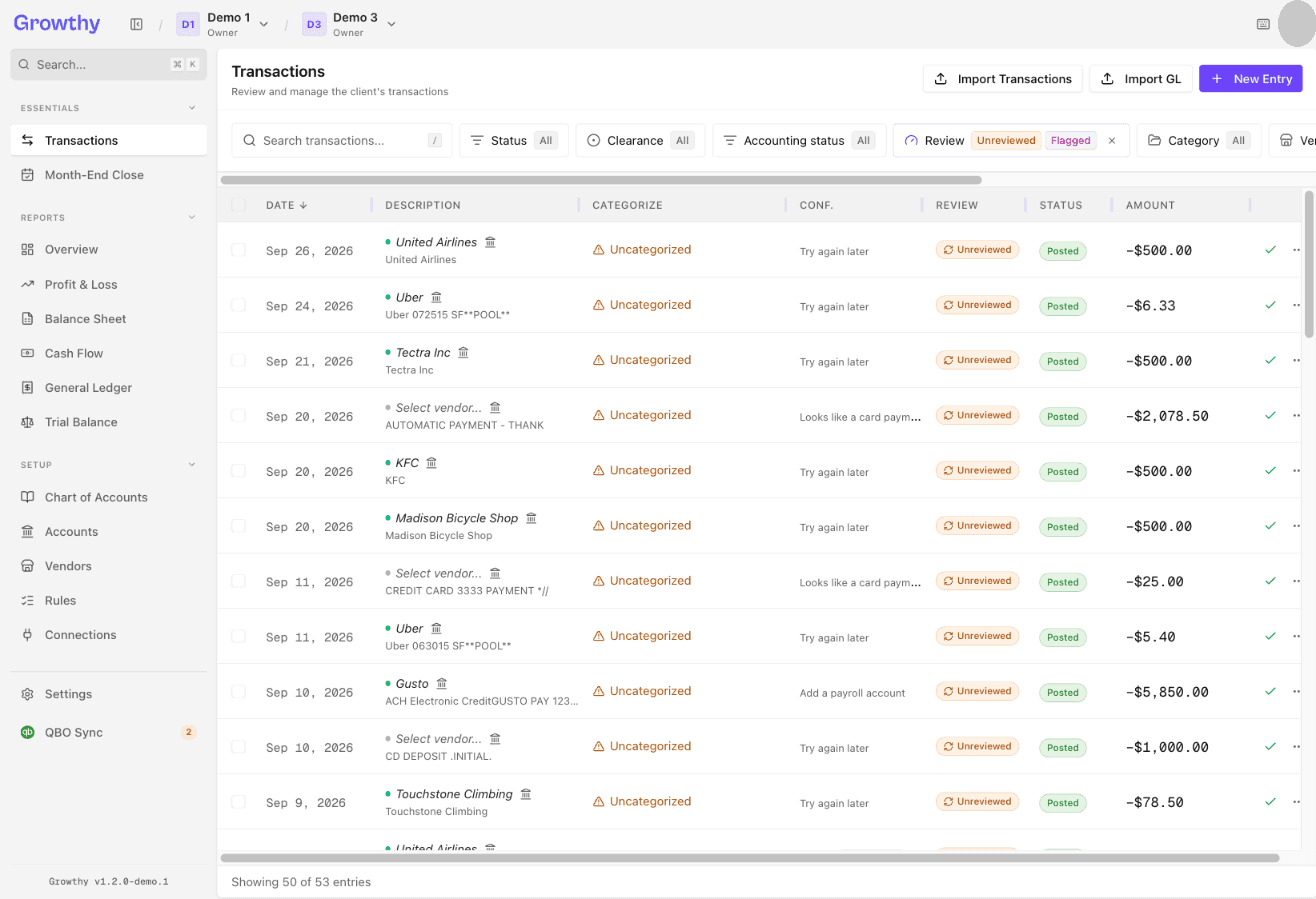Click the bank icon next to Gusto
Image resolution: width=1316 pixels, height=899 pixels.
(x=441, y=684)
